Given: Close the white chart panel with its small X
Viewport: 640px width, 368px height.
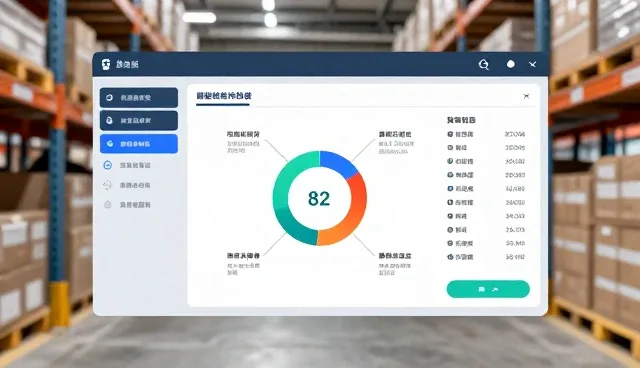Looking at the screenshot, I should tap(526, 96).
